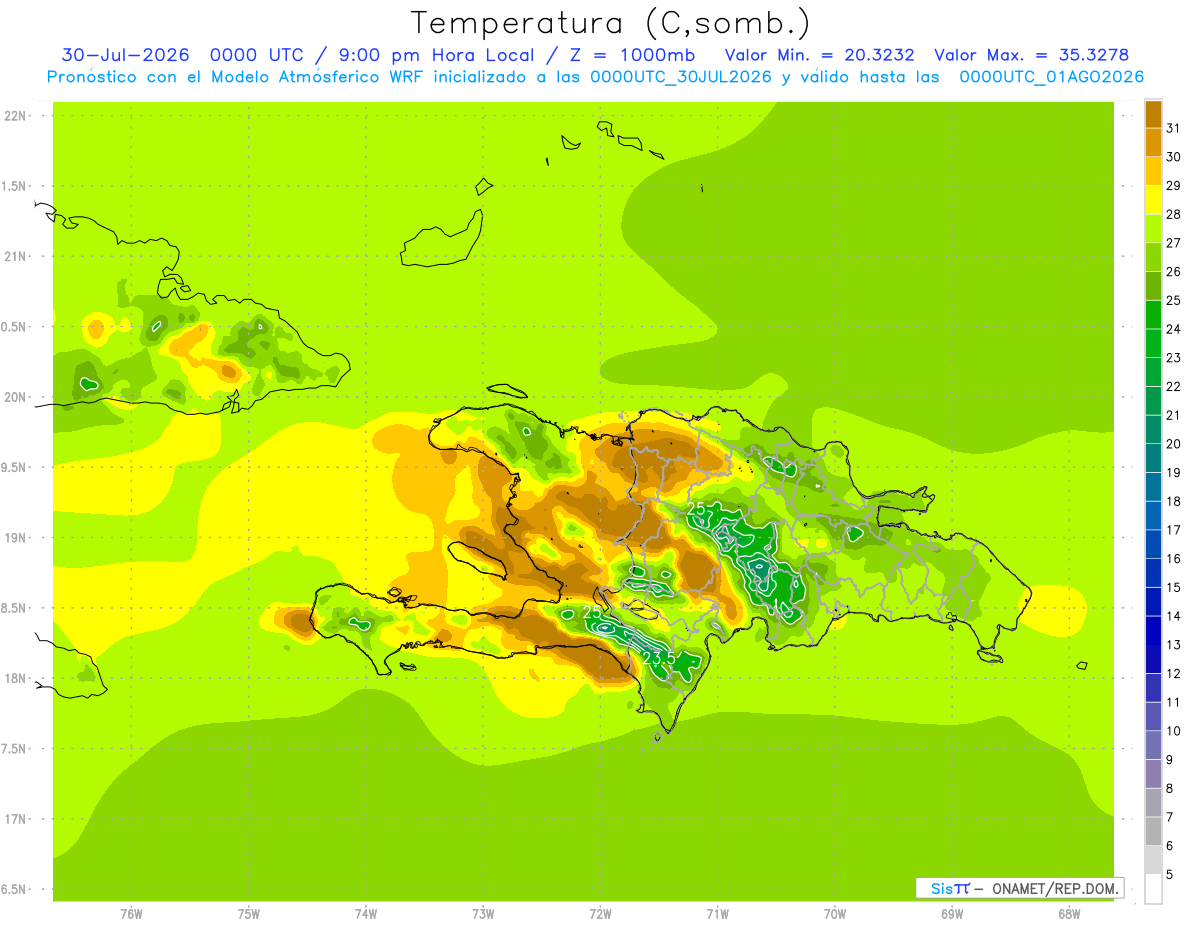This screenshot has width=1200, height=927.
Task: Click the "Temperatura (C,somb.)" chart title
Action: [x=610, y=23]
